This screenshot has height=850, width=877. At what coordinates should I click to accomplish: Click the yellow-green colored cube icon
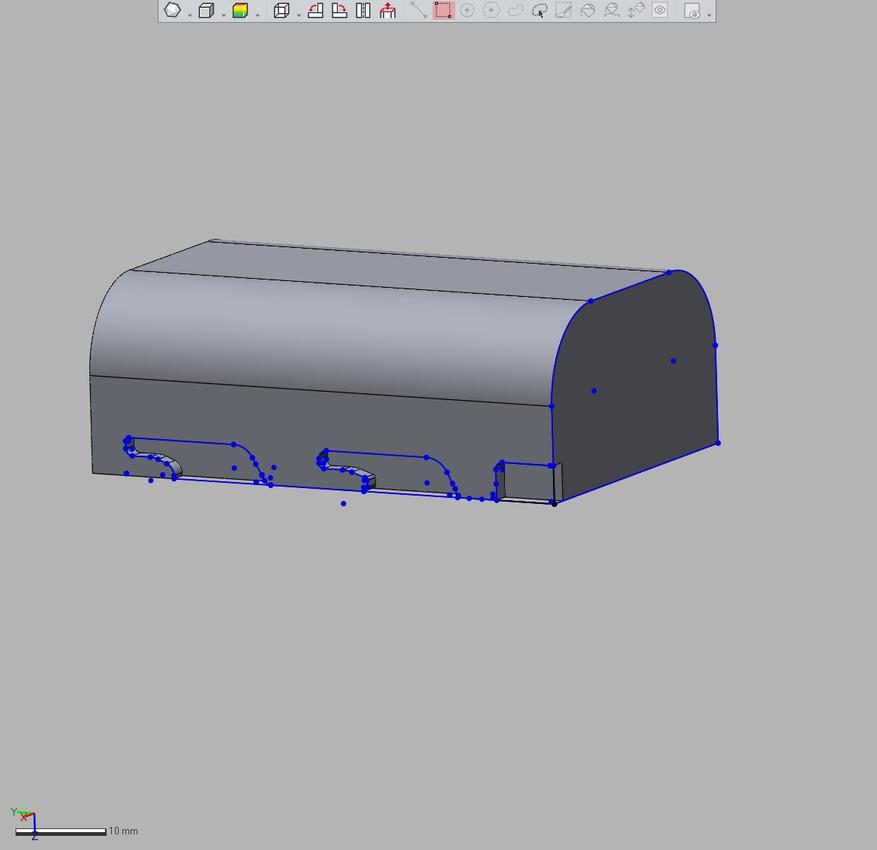click(241, 11)
